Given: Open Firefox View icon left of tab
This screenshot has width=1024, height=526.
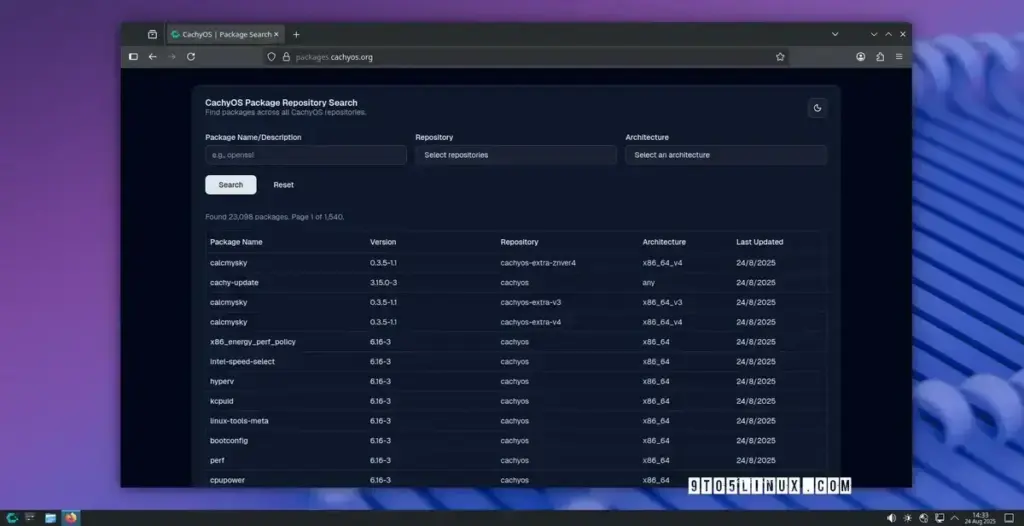Looking at the screenshot, I should coord(152,35).
